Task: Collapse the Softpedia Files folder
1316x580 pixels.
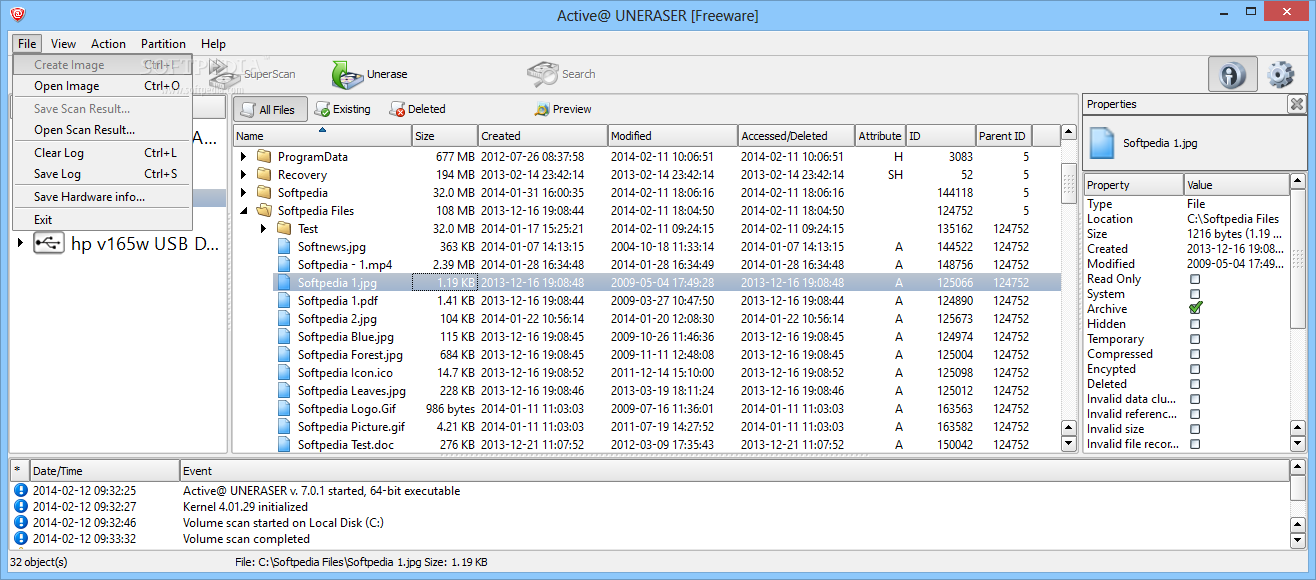Action: [x=243, y=211]
